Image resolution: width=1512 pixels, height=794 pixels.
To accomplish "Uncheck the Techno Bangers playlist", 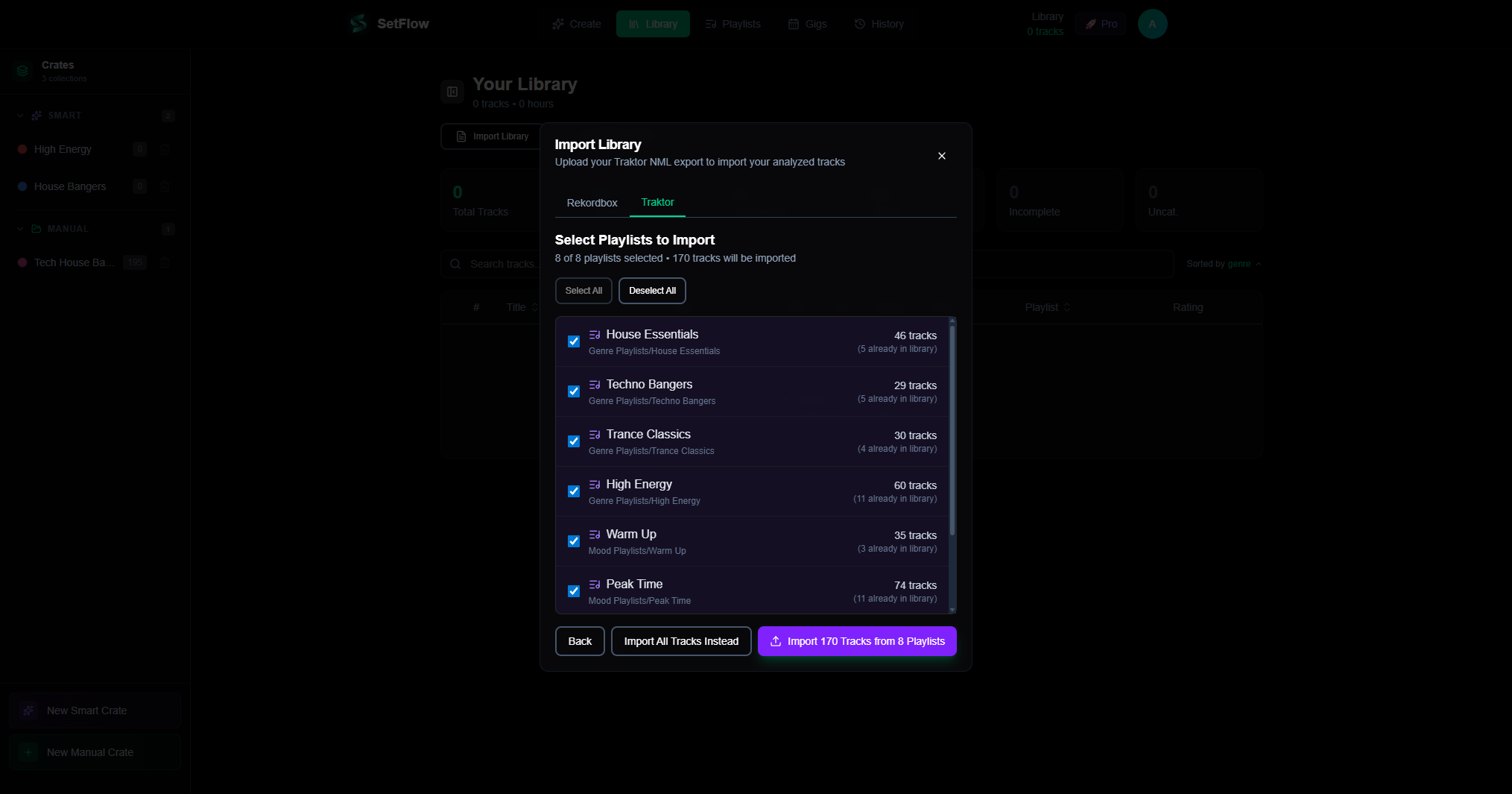I will tap(573, 391).
